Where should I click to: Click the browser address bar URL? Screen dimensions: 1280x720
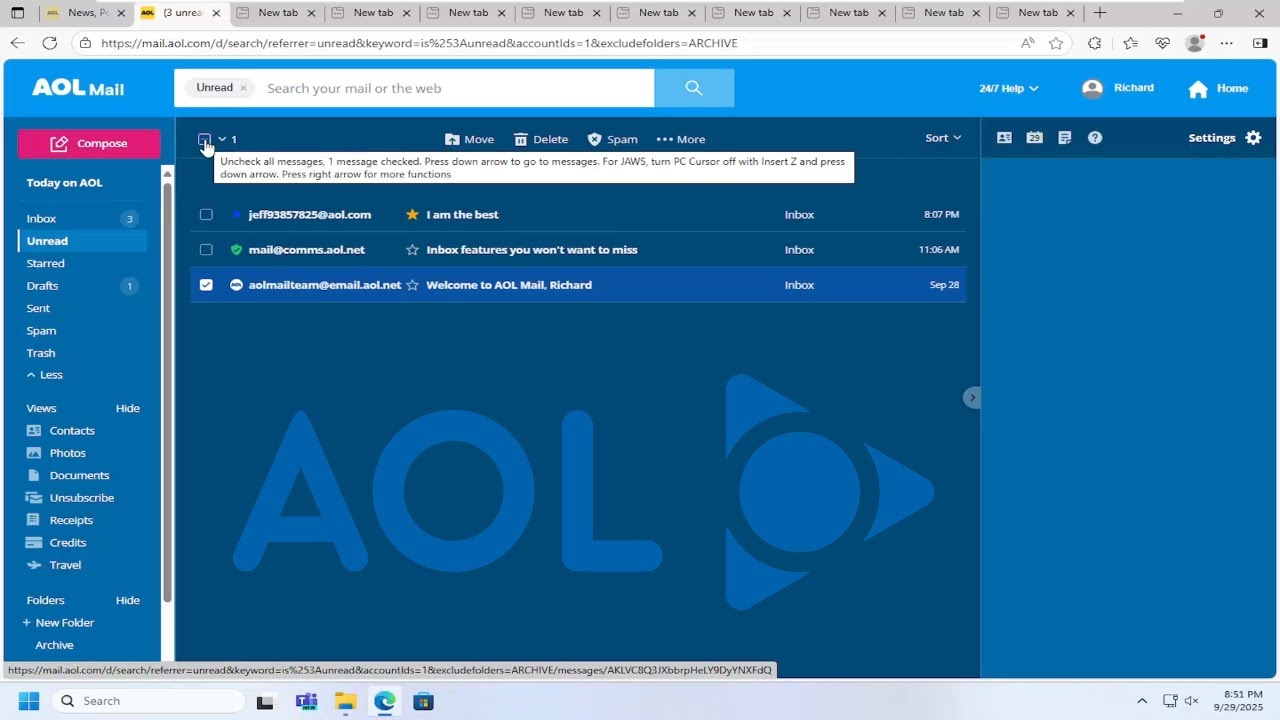(x=419, y=43)
